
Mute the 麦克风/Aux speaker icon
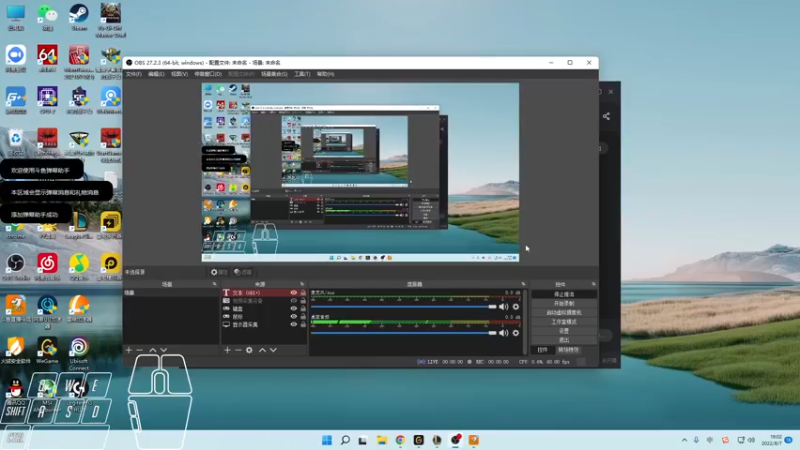pyautogui.click(x=504, y=307)
